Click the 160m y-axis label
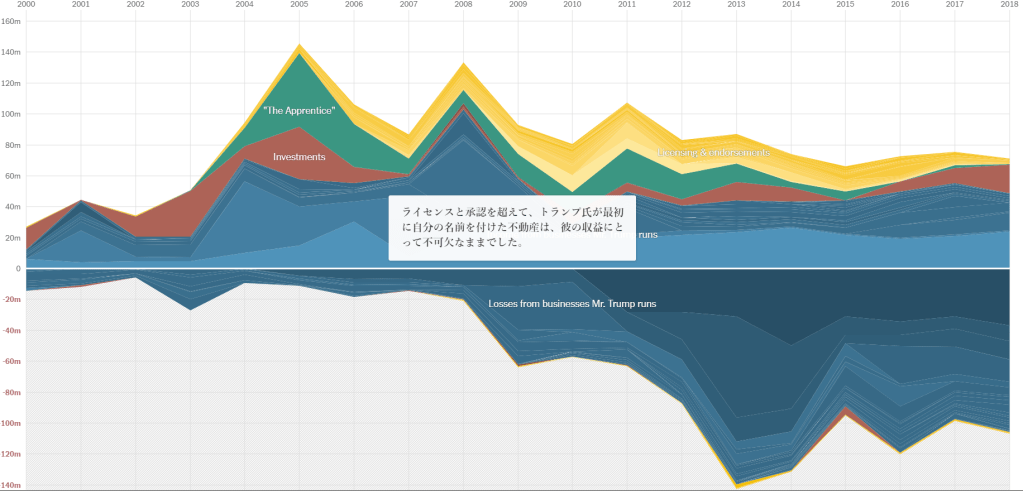 pos(11,21)
